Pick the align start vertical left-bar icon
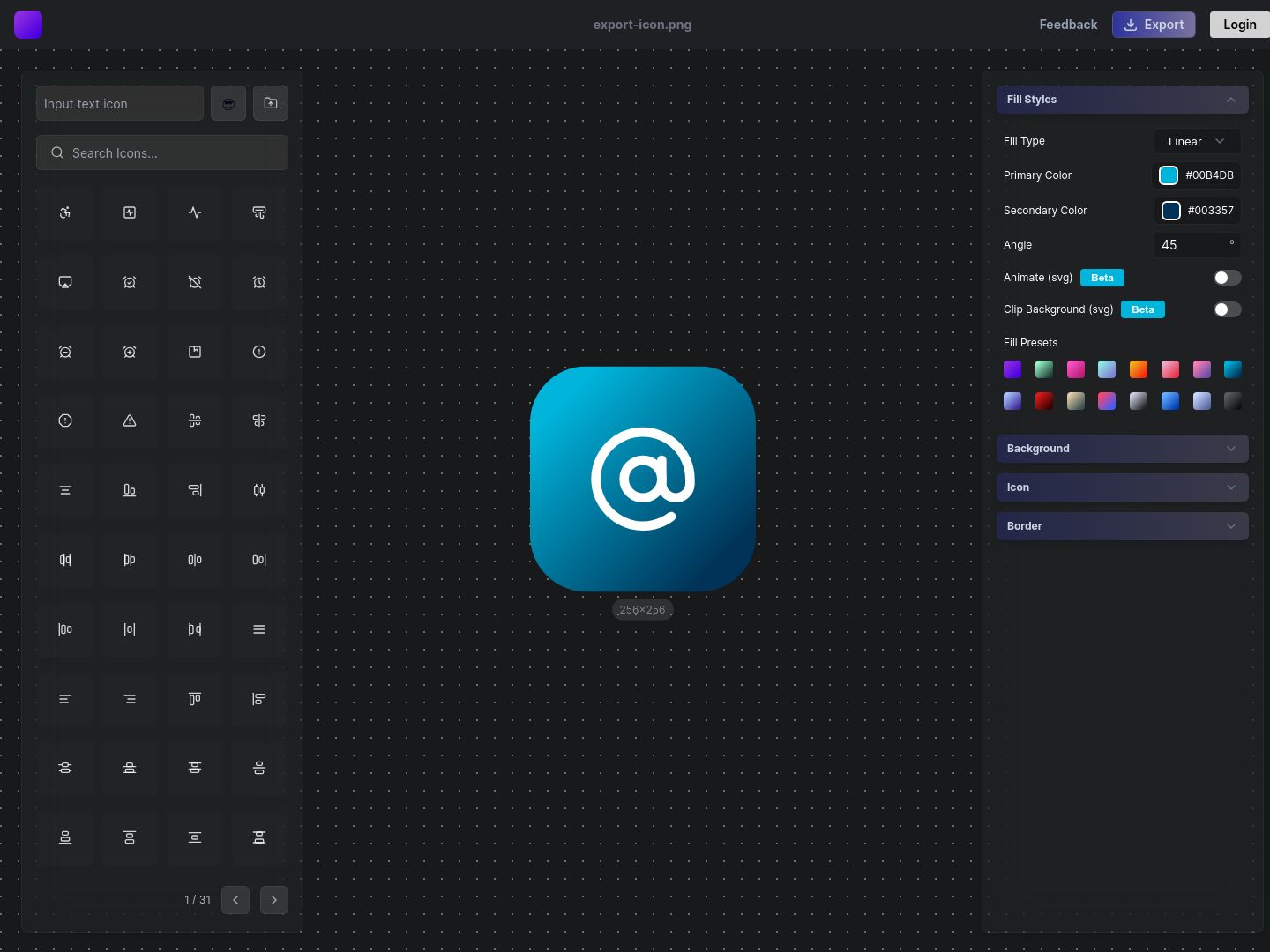The width and height of the screenshot is (1270, 952). pyautogui.click(x=259, y=699)
